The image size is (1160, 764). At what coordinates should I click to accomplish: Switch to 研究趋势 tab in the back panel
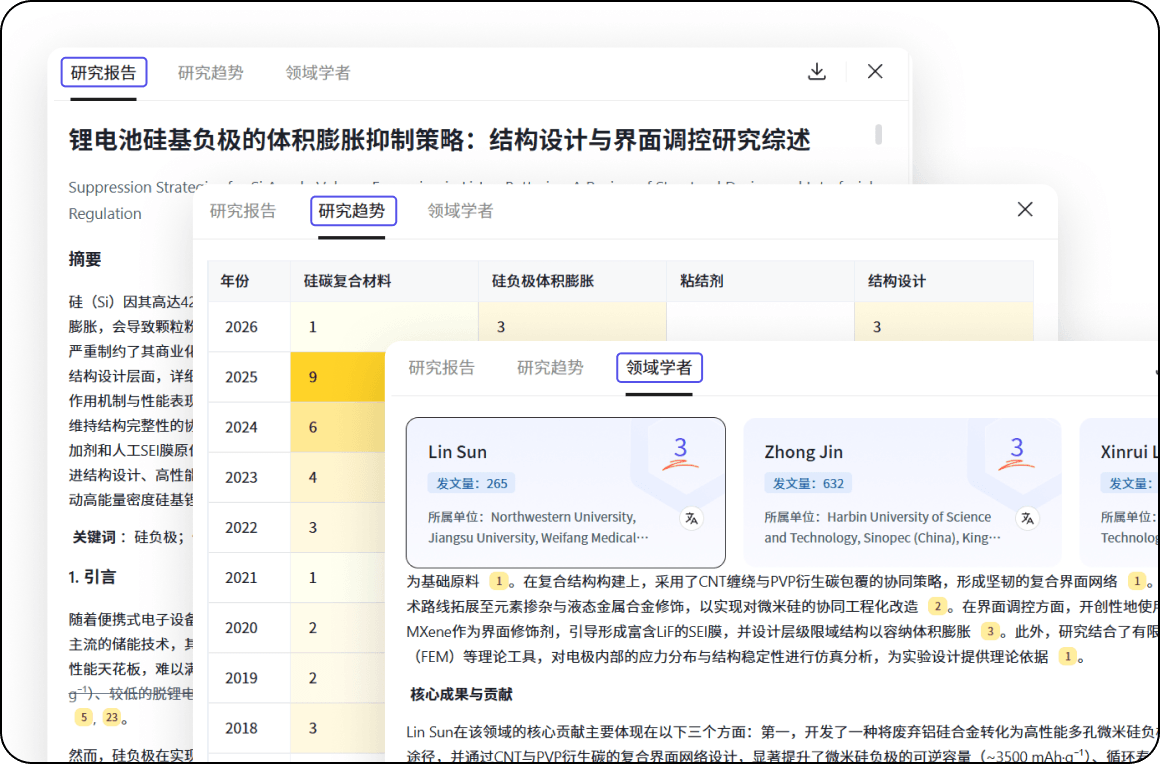211,72
